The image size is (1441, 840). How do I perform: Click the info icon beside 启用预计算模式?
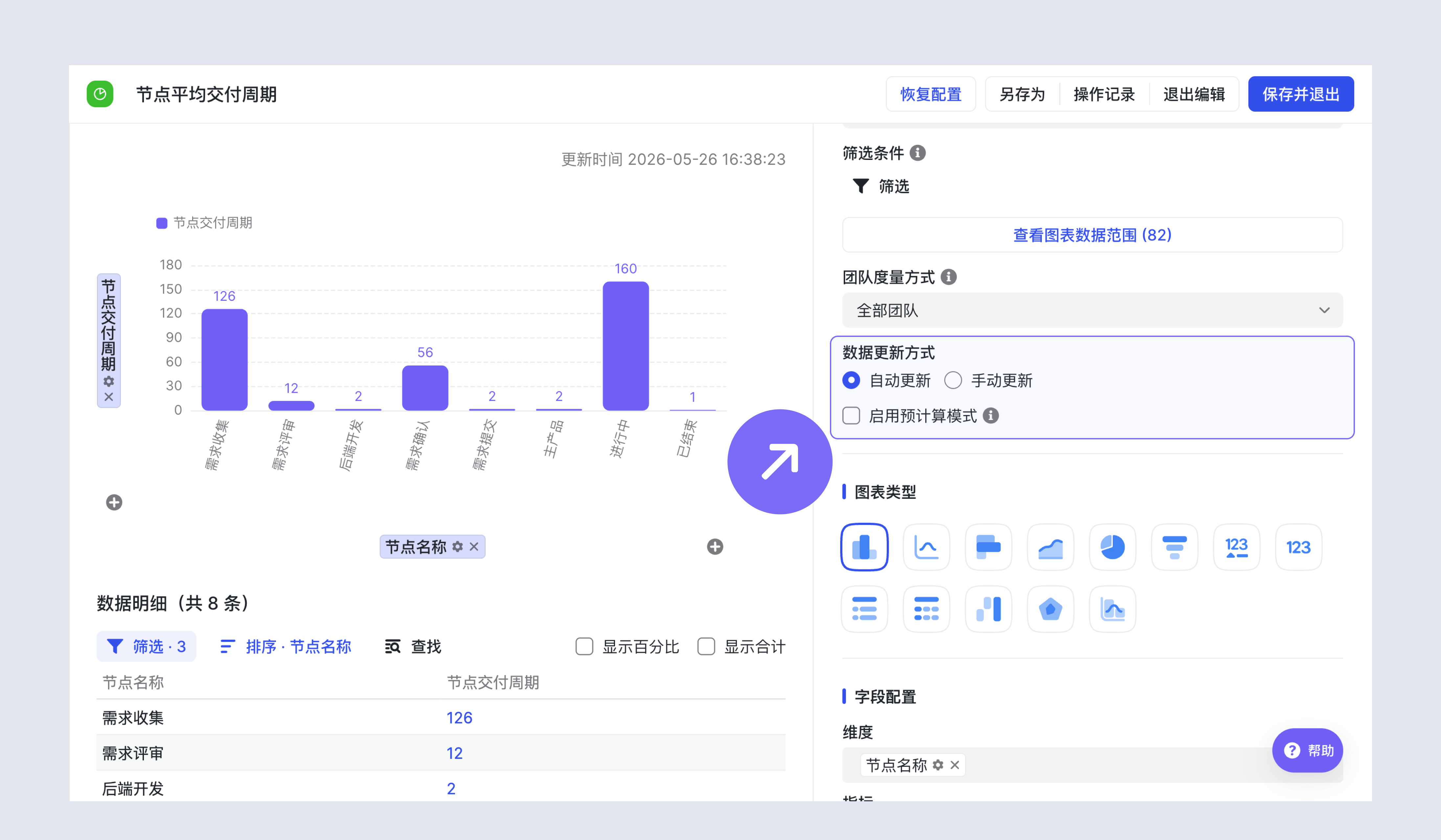tap(991, 415)
